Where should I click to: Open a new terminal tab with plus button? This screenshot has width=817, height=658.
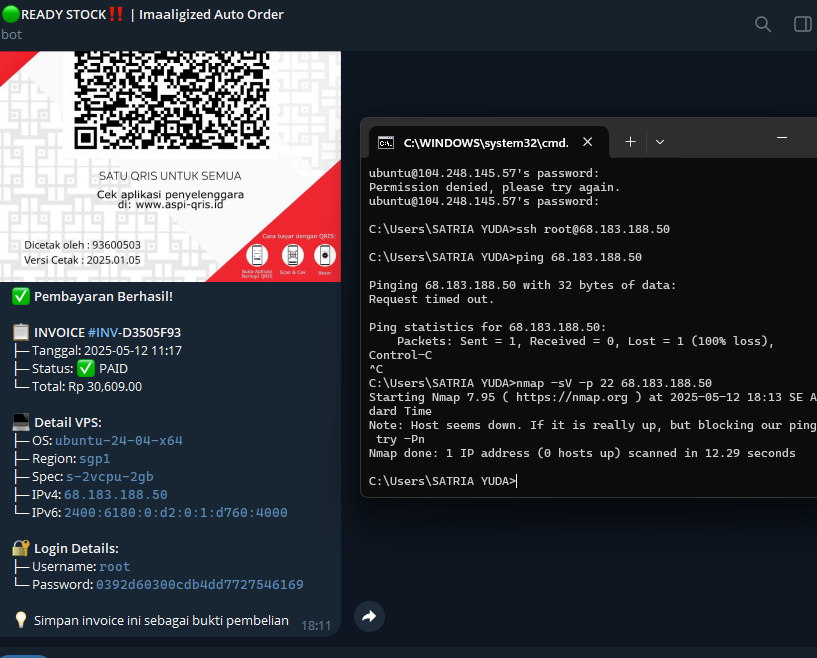tap(630, 142)
